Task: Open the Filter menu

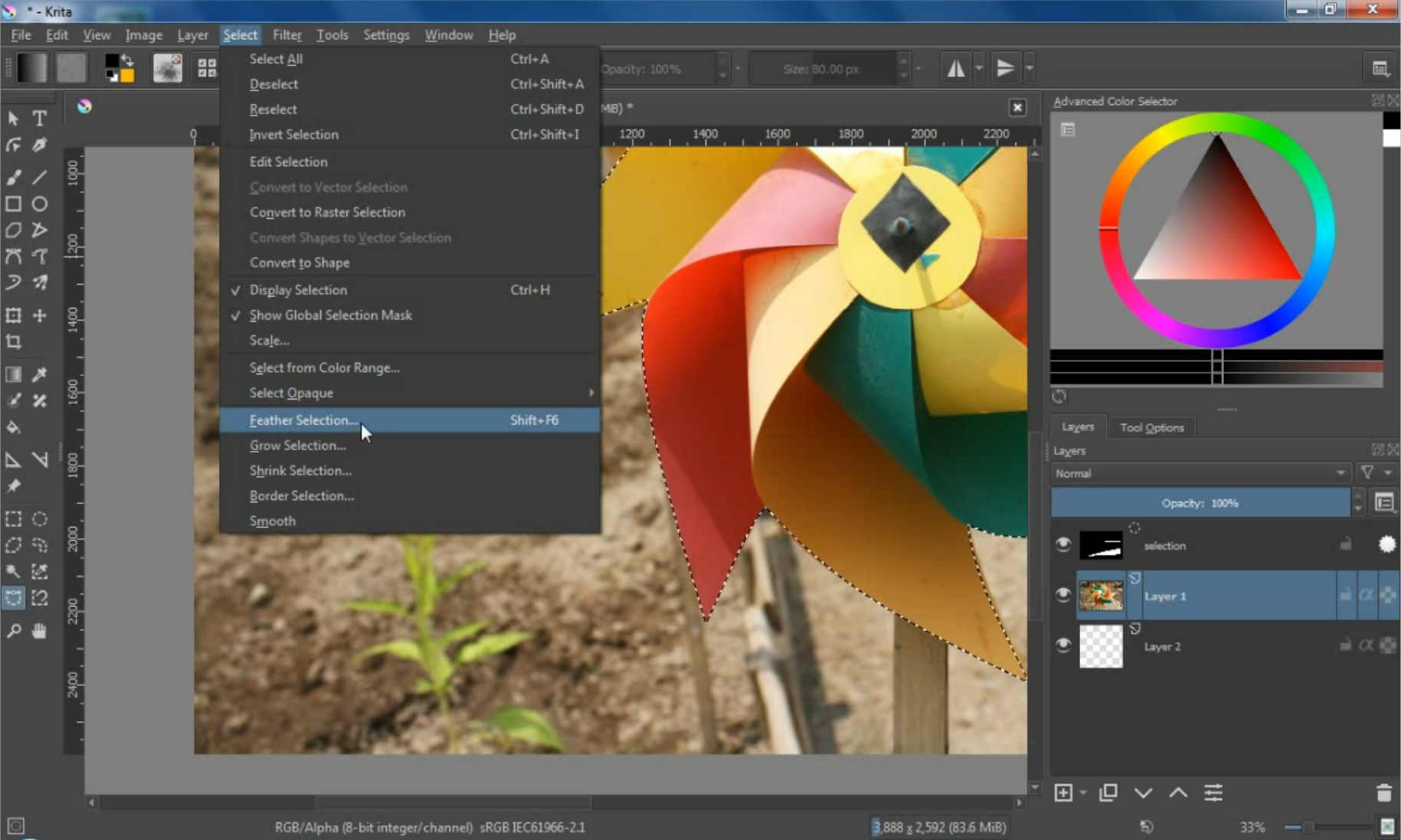Action: pyautogui.click(x=286, y=34)
